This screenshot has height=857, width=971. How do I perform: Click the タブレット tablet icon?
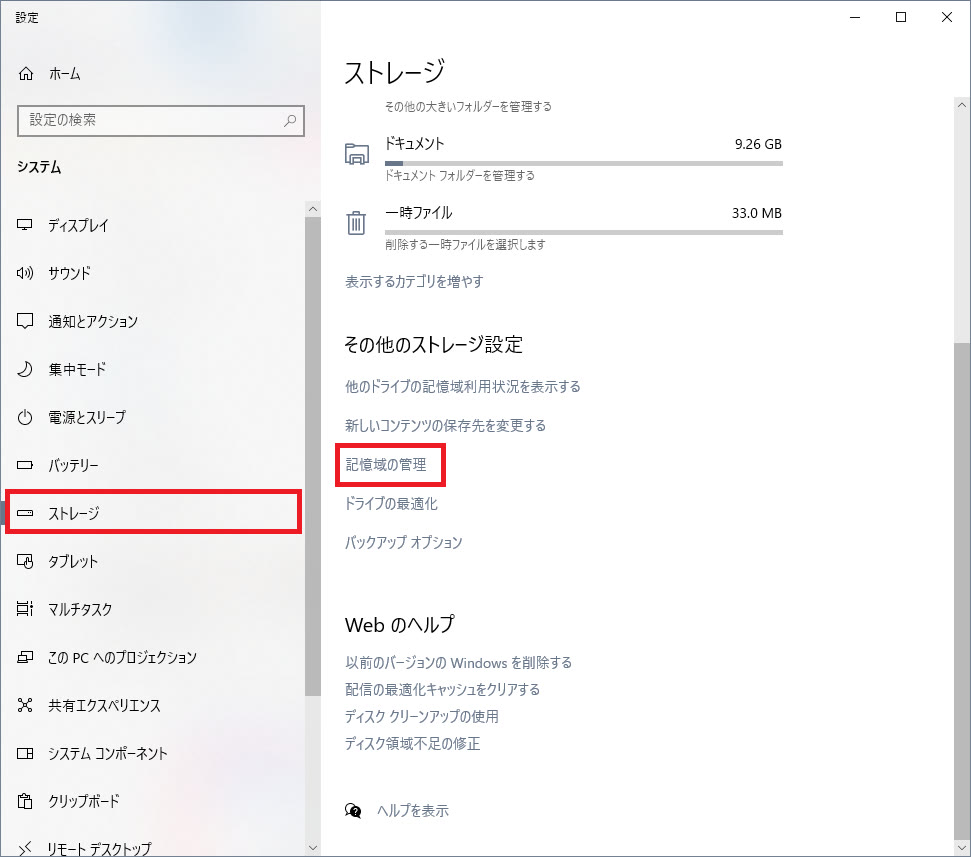(x=25, y=561)
